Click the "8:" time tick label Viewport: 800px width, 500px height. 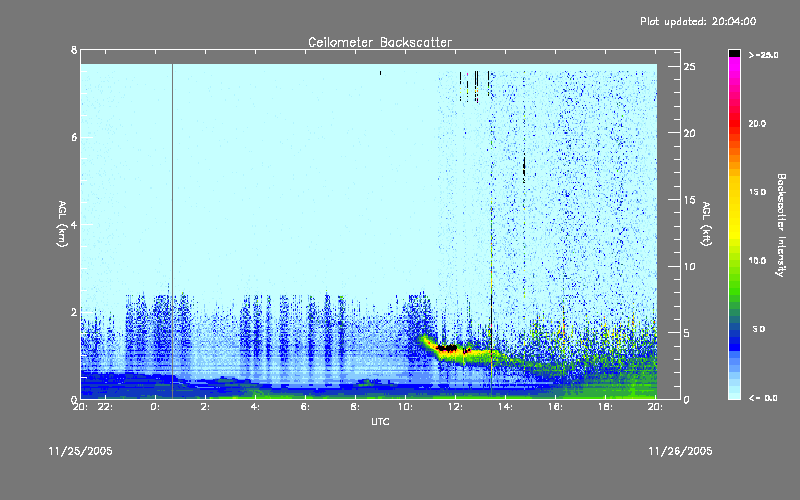click(355, 407)
